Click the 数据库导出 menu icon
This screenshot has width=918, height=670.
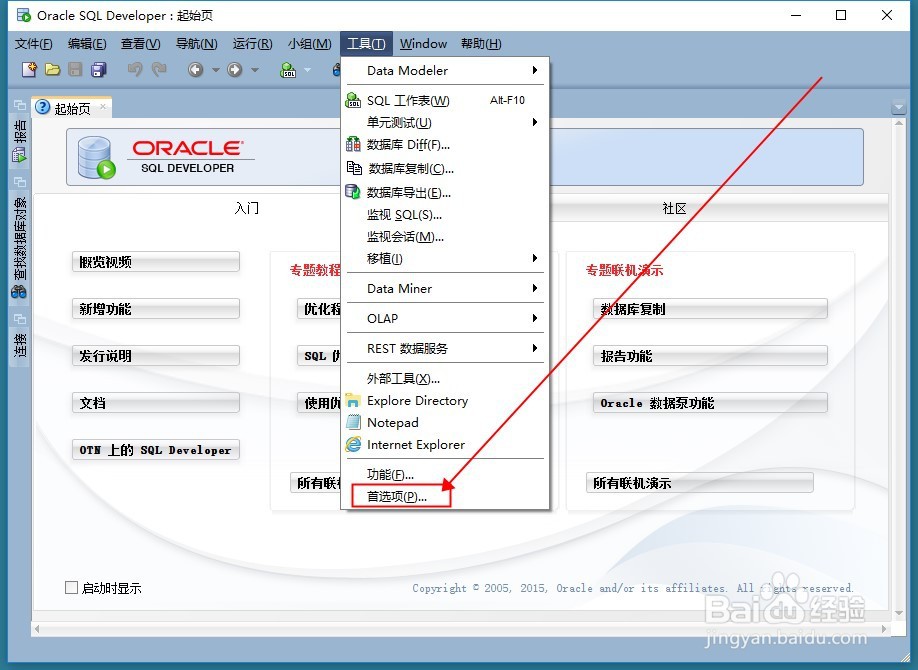pyautogui.click(x=353, y=192)
